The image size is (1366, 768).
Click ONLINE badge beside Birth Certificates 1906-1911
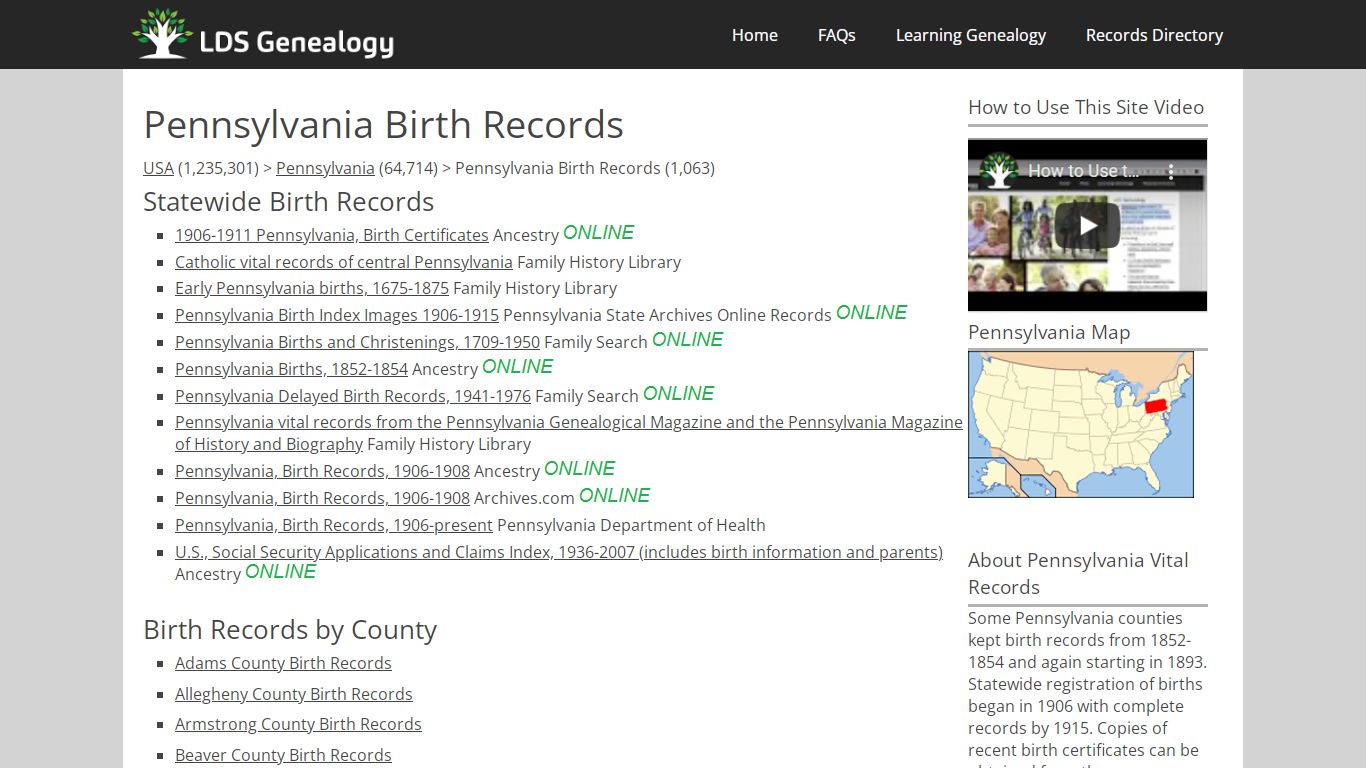coord(599,232)
